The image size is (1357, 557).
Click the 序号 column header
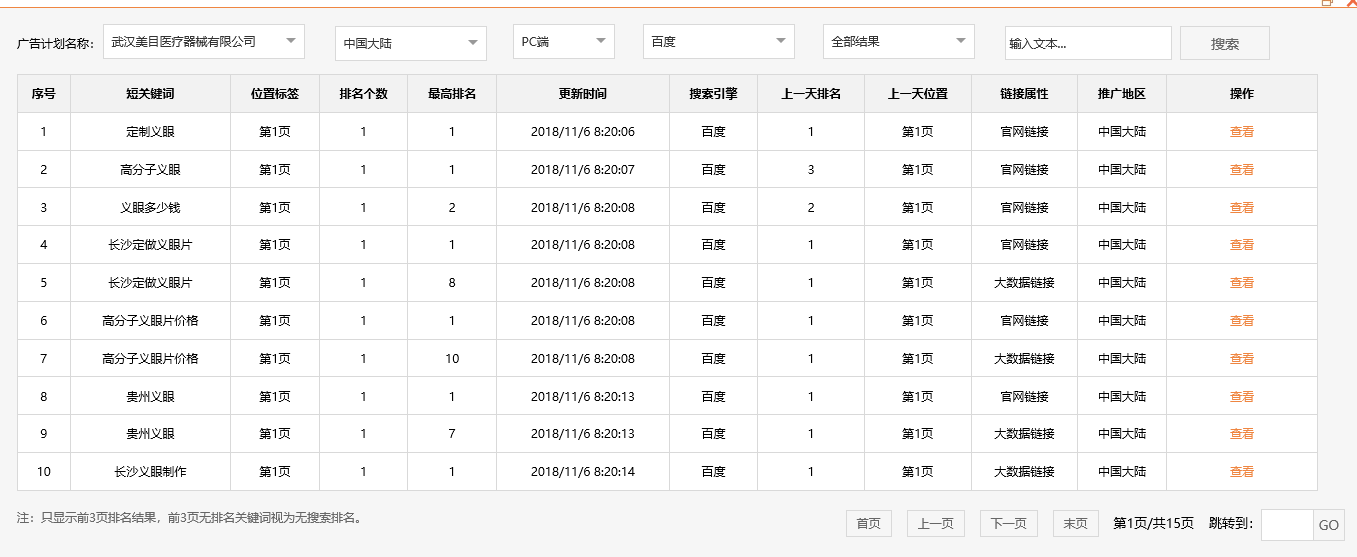[44, 94]
